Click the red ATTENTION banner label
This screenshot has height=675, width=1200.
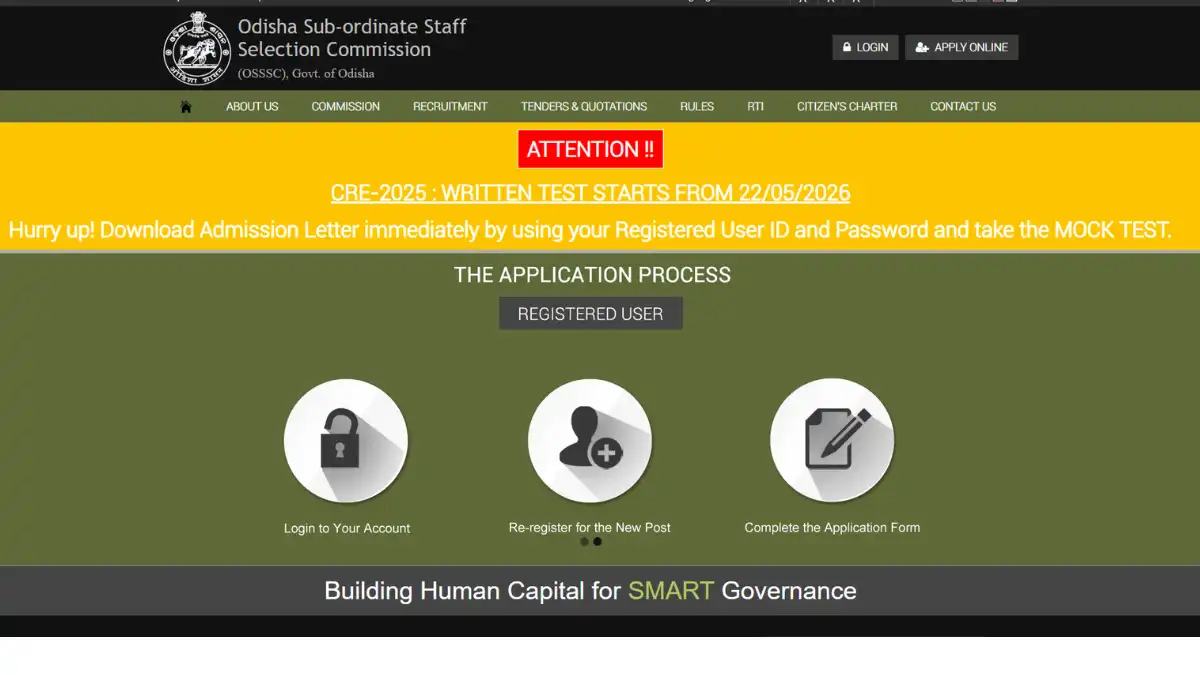point(590,149)
